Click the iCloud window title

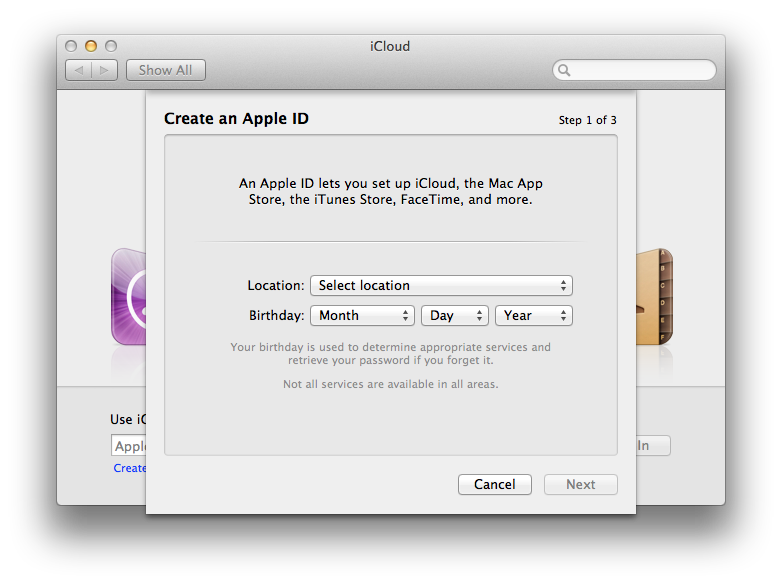click(x=390, y=46)
